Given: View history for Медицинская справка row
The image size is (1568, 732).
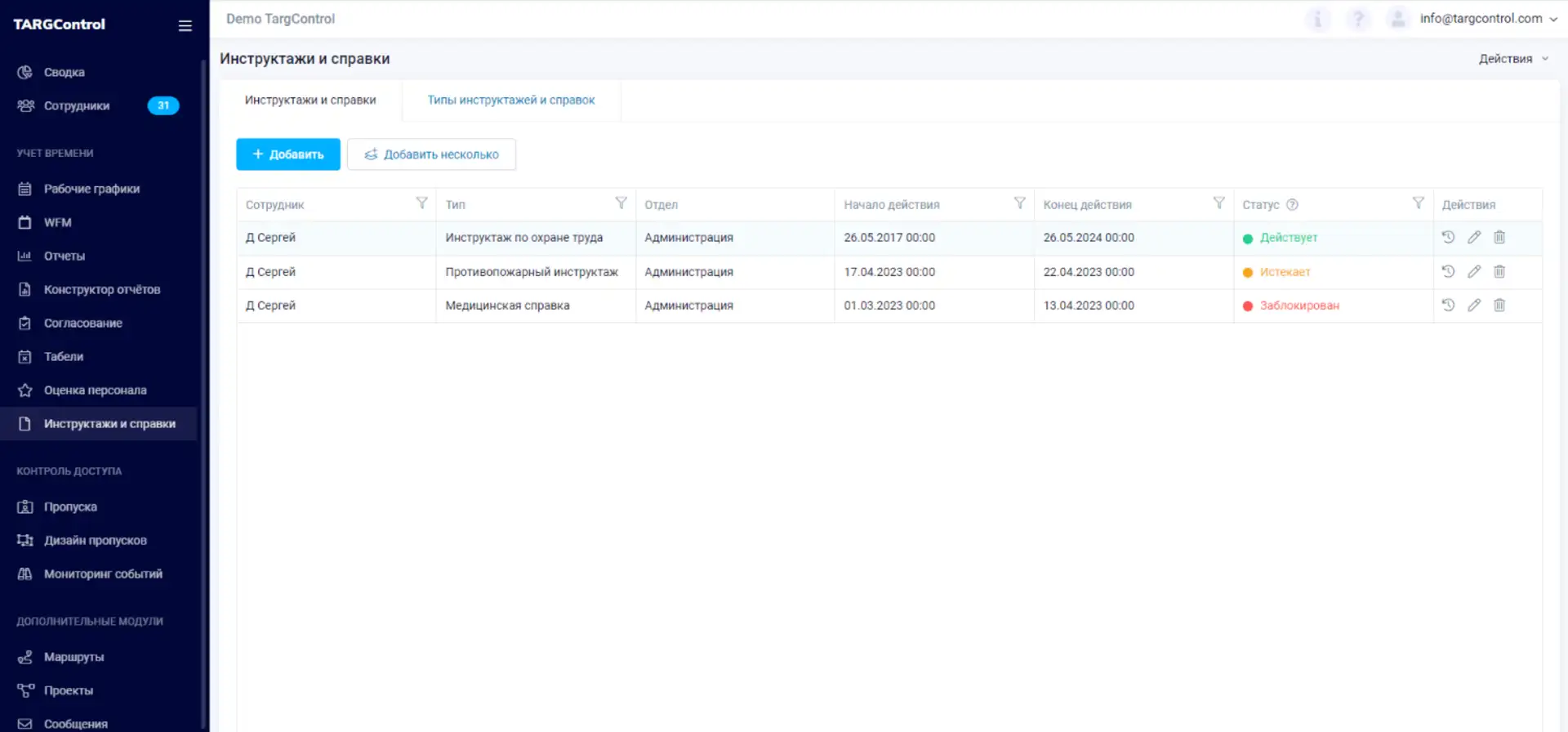Looking at the screenshot, I should tap(1448, 305).
